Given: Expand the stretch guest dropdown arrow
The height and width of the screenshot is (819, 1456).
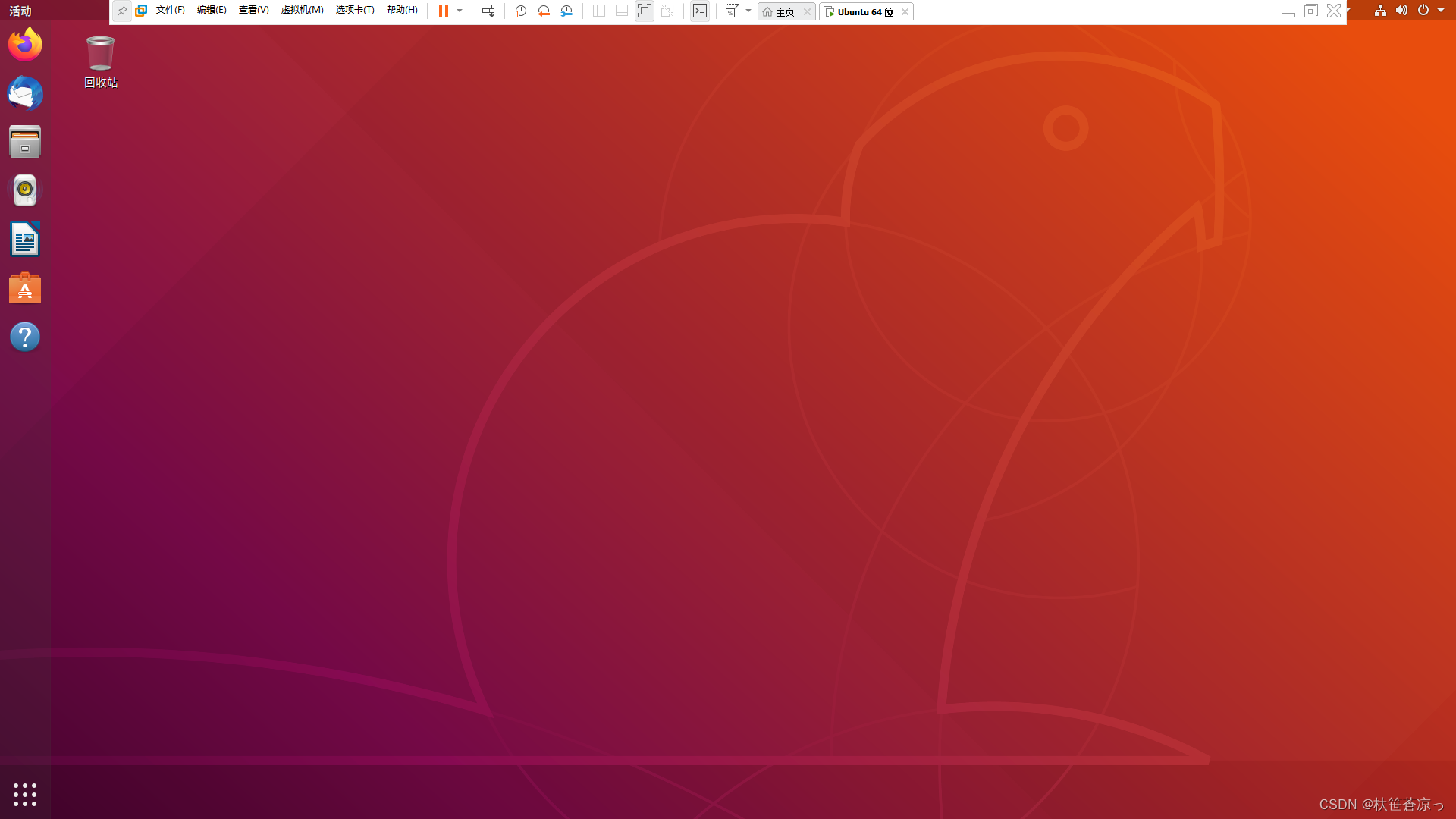Looking at the screenshot, I should pos(748,11).
